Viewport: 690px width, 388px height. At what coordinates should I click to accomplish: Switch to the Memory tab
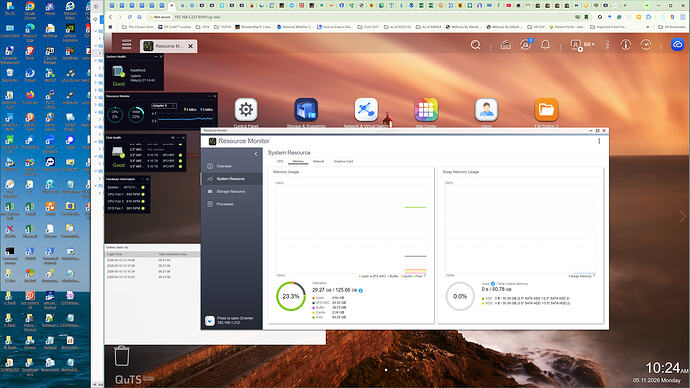point(298,161)
